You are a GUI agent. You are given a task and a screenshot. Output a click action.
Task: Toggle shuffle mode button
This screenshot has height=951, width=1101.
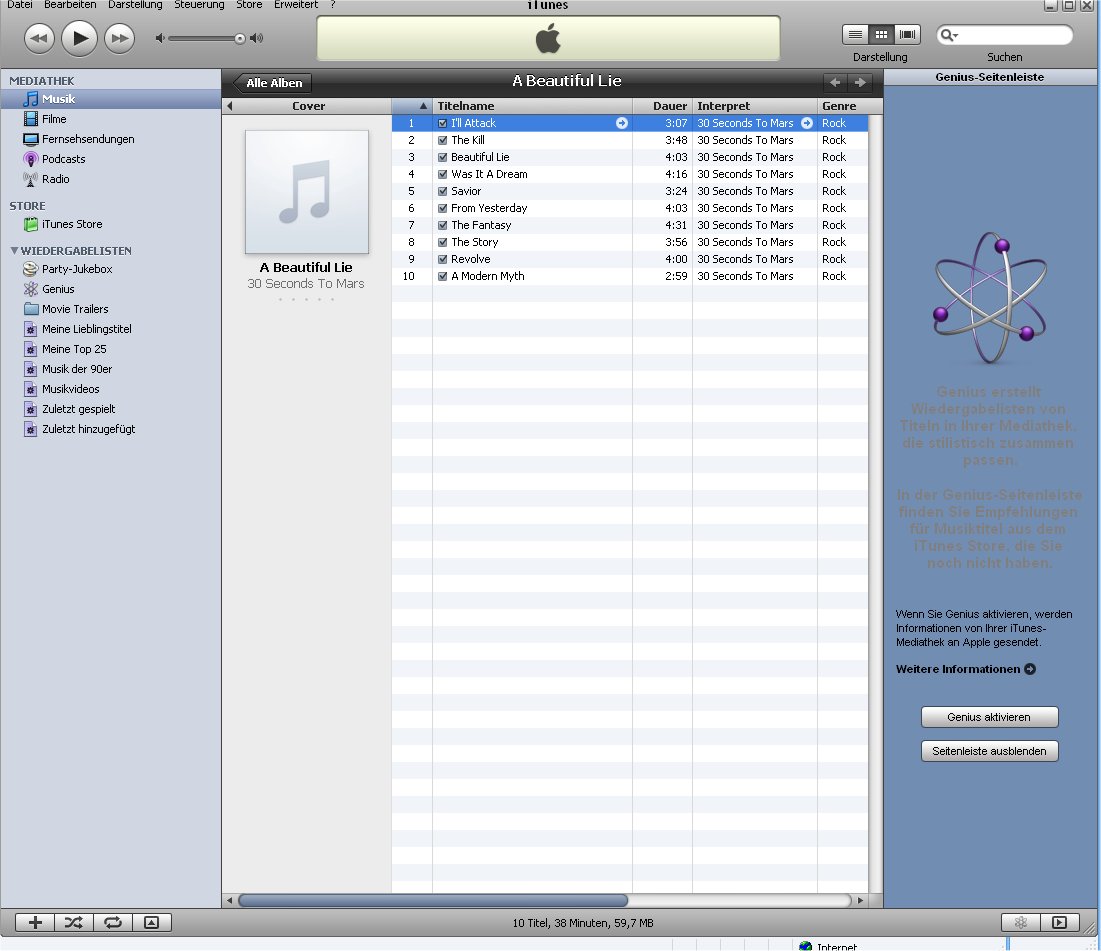pos(74,923)
